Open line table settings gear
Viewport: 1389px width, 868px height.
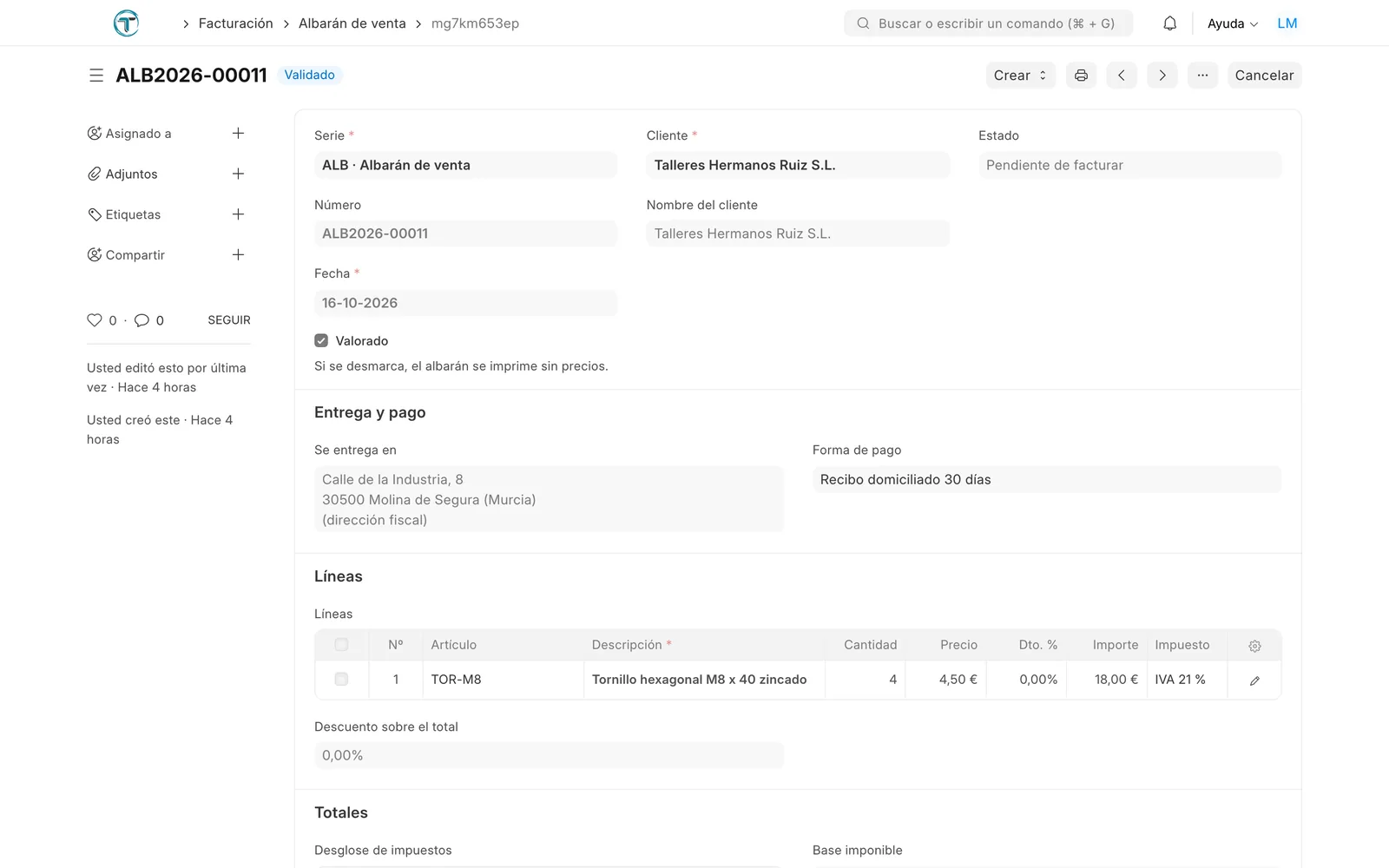1254,646
